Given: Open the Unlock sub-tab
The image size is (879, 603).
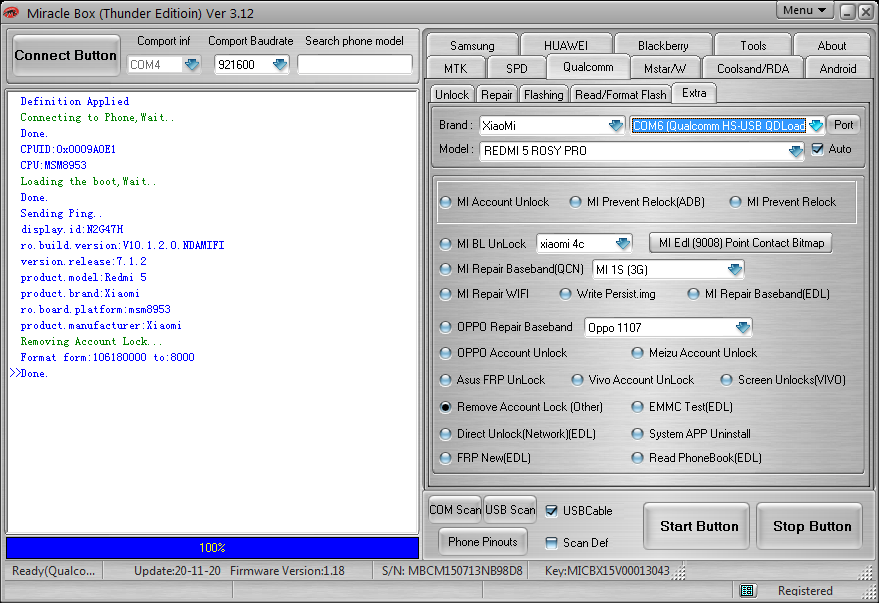Looking at the screenshot, I should tap(452, 95).
